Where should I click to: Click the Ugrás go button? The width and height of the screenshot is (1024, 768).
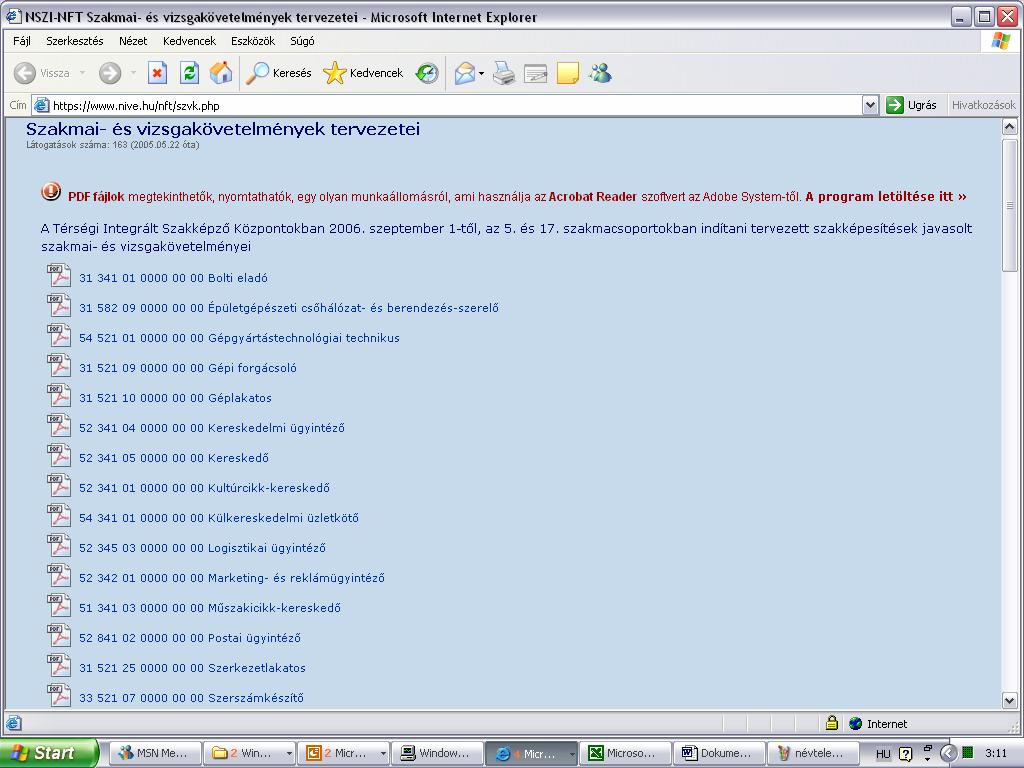click(912, 105)
